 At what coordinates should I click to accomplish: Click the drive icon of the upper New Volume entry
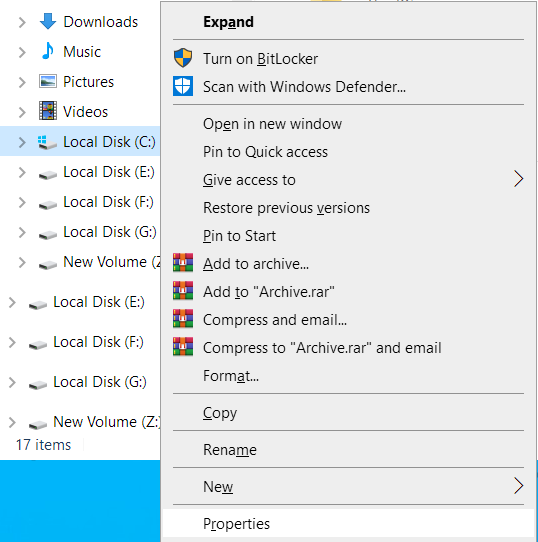coord(48,264)
